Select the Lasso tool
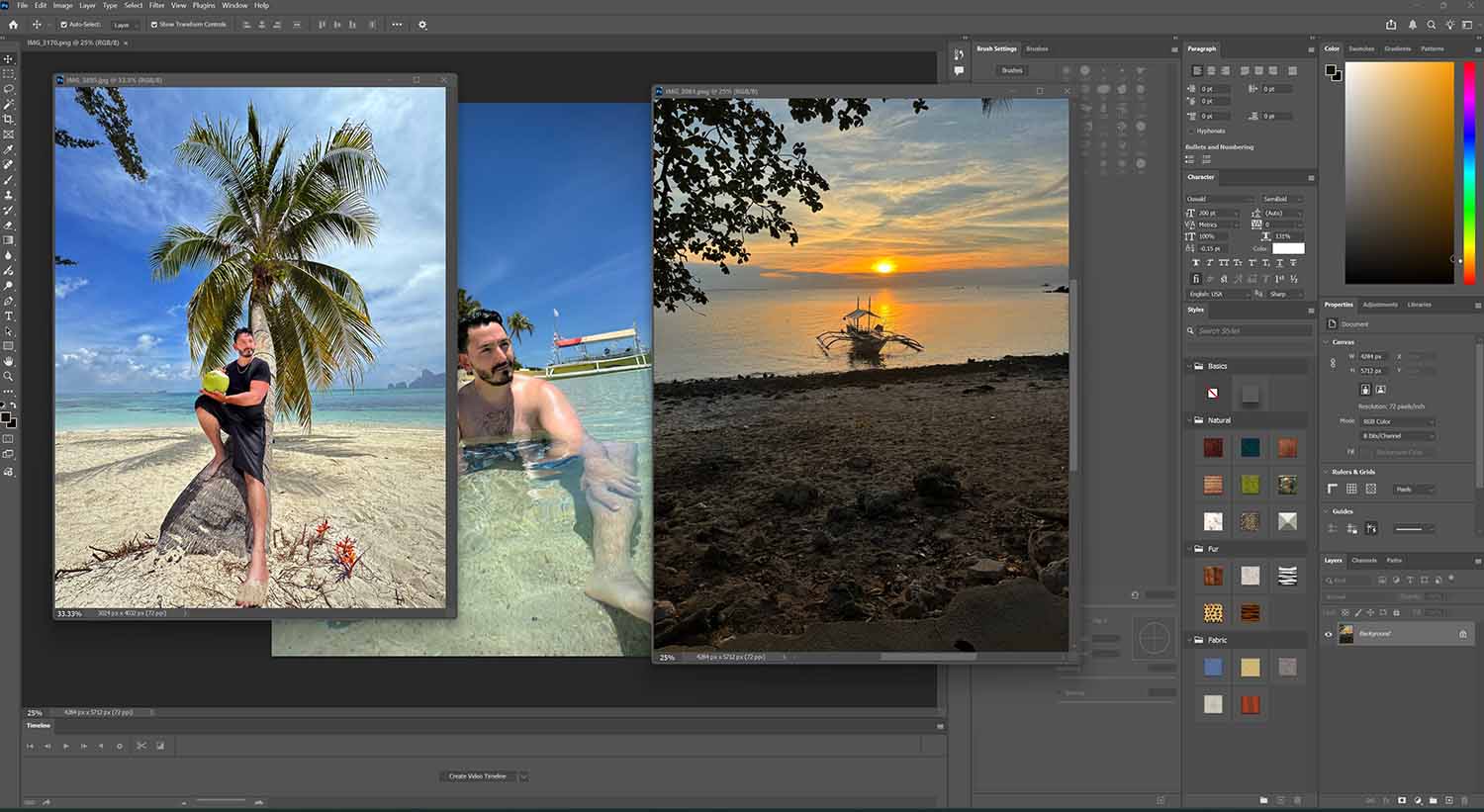This screenshot has height=812, width=1484. pyautogui.click(x=9, y=87)
